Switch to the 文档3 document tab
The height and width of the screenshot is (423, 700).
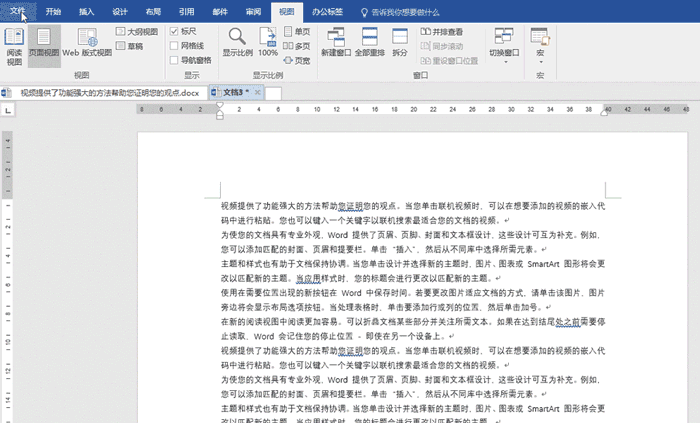[x=236, y=93]
